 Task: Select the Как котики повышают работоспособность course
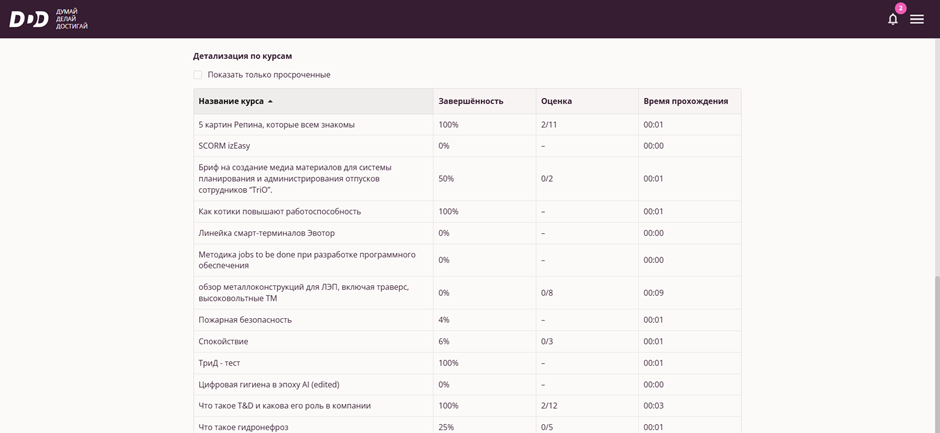(x=280, y=212)
